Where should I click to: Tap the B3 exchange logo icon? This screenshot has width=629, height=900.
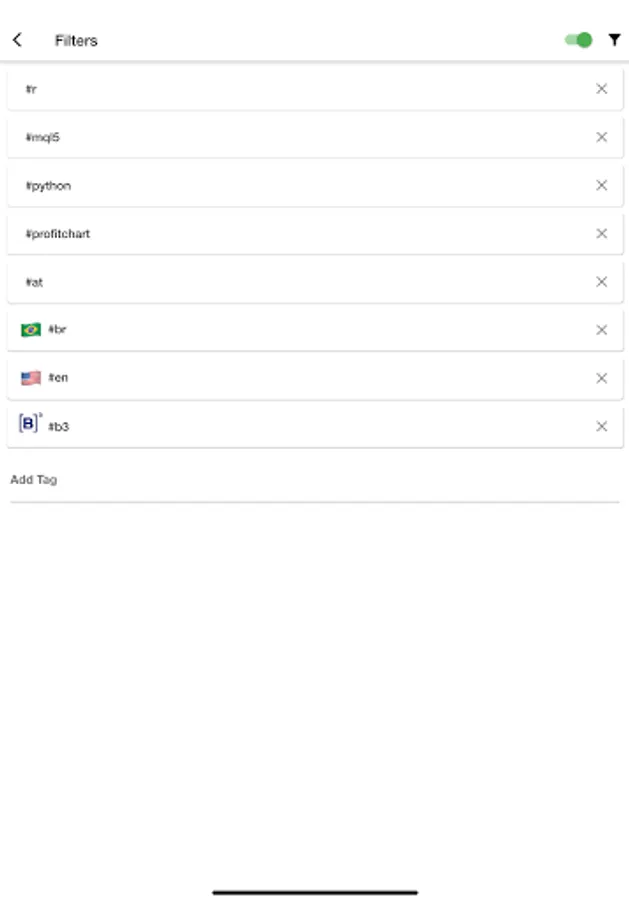[30, 424]
